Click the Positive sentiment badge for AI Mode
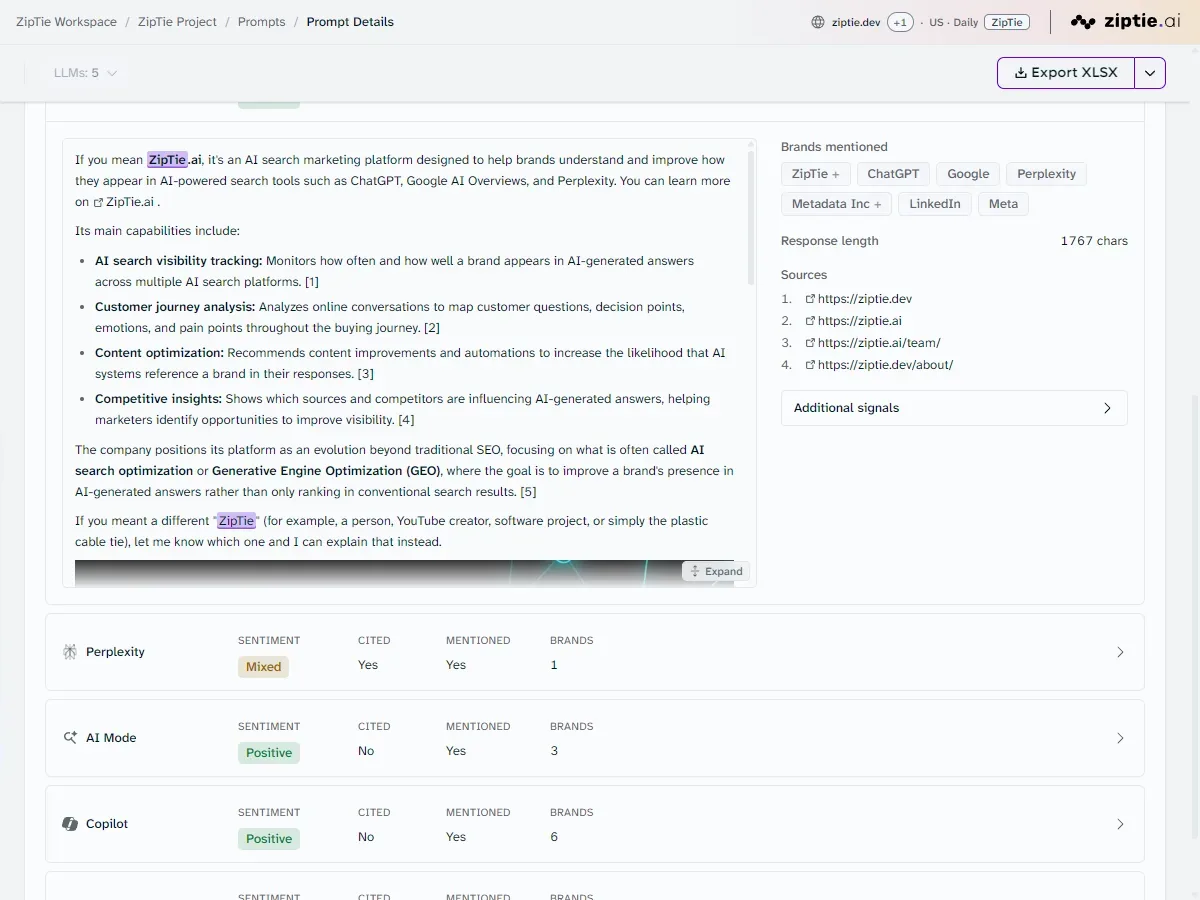Screen dimensions: 1200x900 269,753
